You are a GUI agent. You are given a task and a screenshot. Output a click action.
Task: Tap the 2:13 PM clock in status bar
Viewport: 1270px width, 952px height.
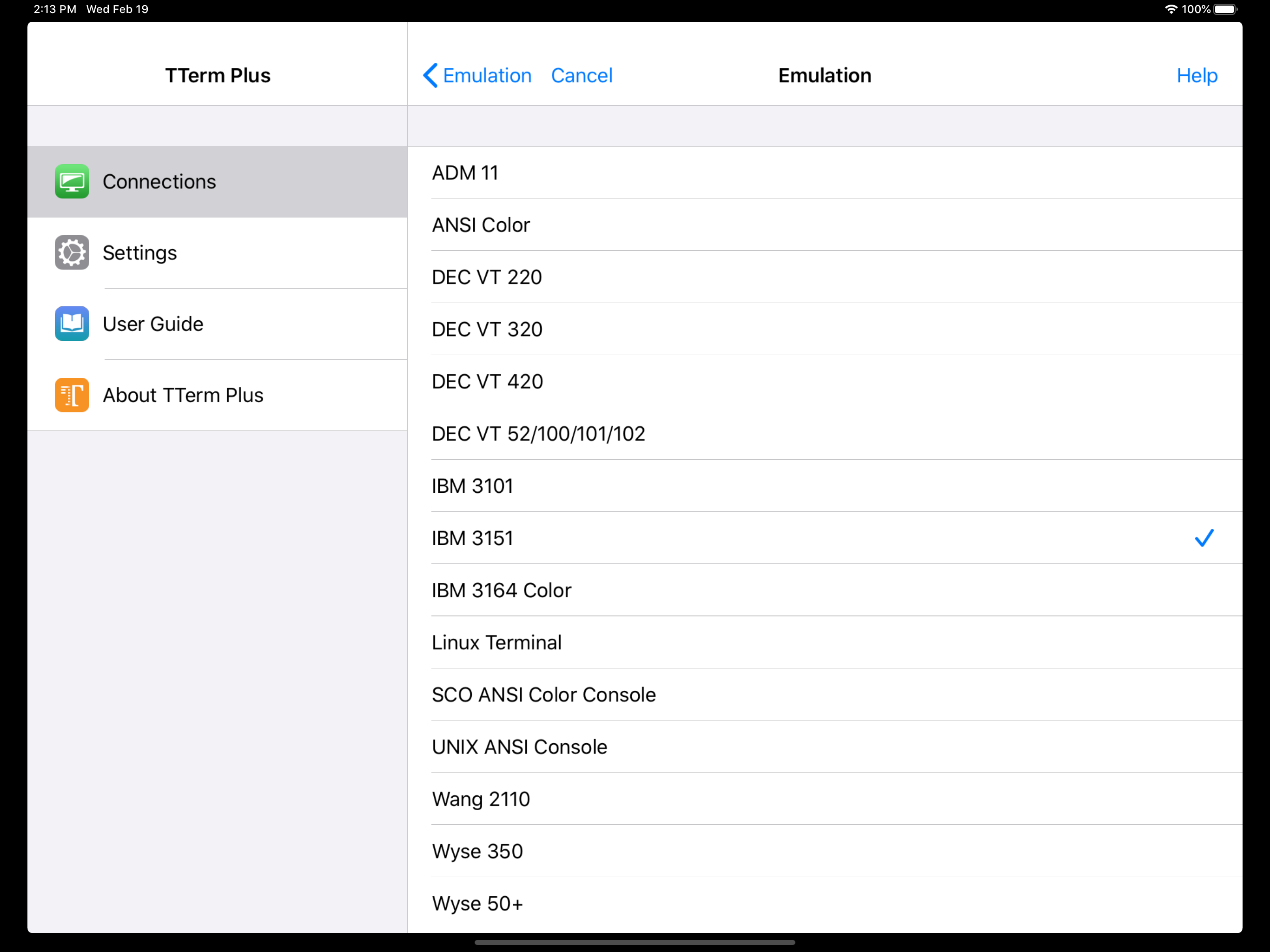(54, 9)
